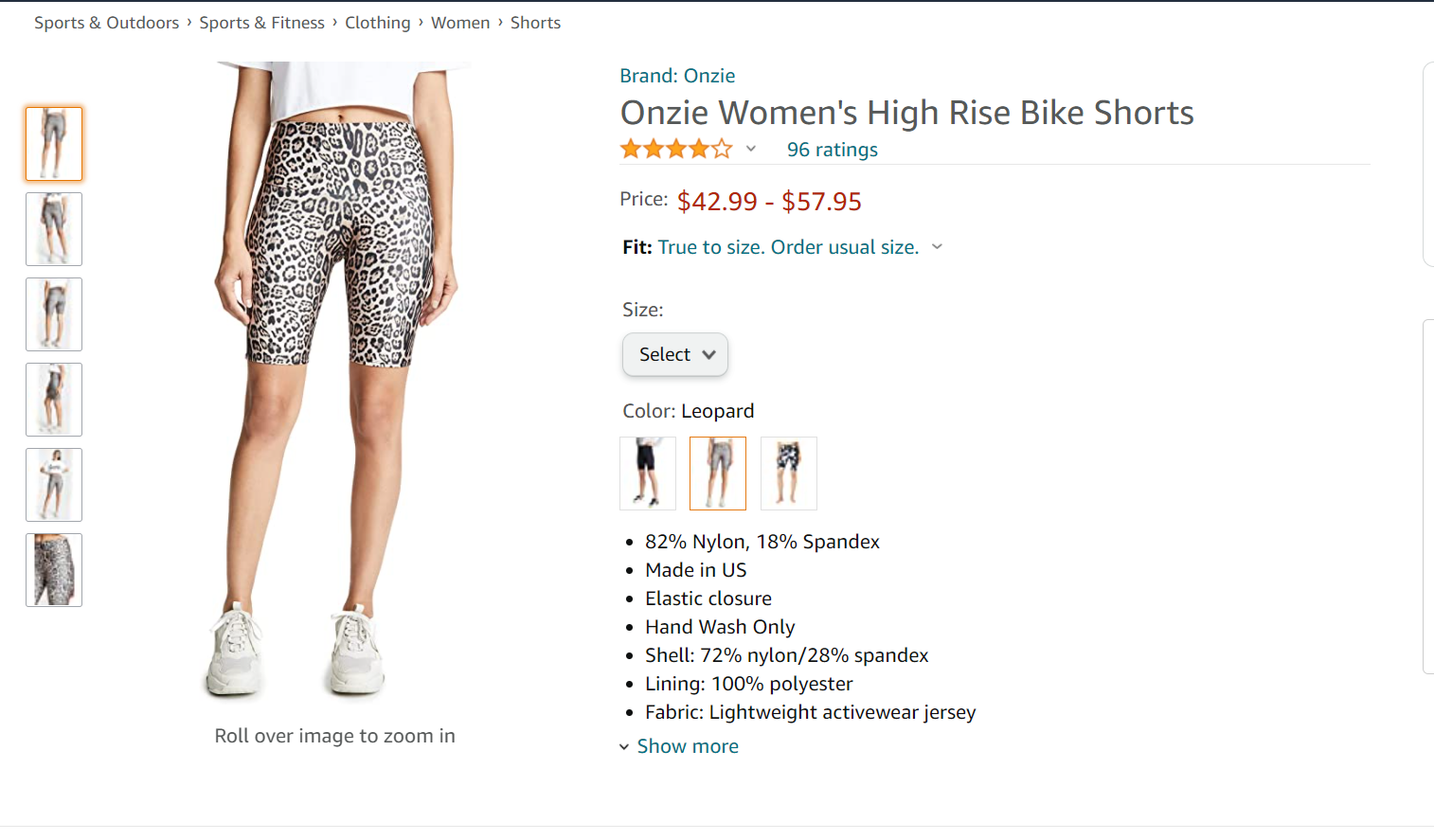
Task: Open the 96 ratings link
Action: (832, 150)
